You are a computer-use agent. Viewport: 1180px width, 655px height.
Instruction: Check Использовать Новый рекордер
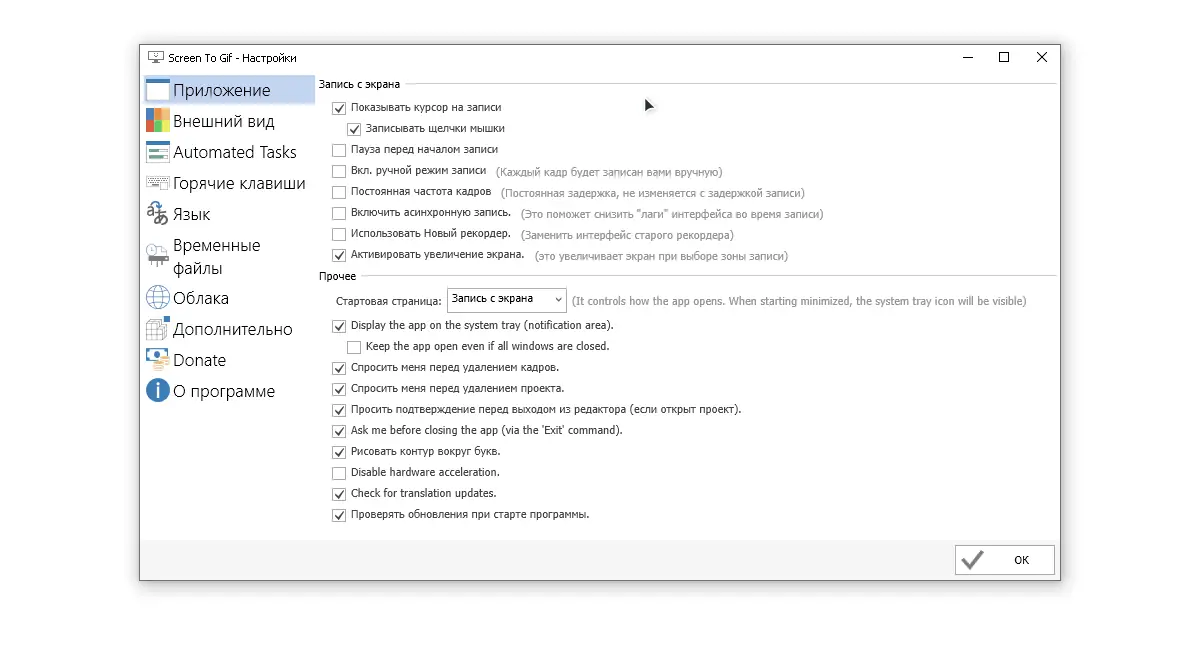339,235
